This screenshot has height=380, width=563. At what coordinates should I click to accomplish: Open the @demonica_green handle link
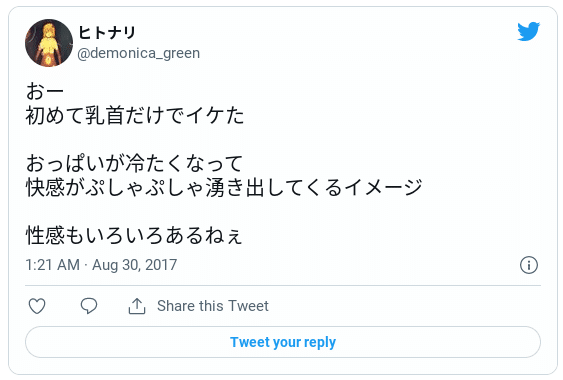click(x=139, y=53)
